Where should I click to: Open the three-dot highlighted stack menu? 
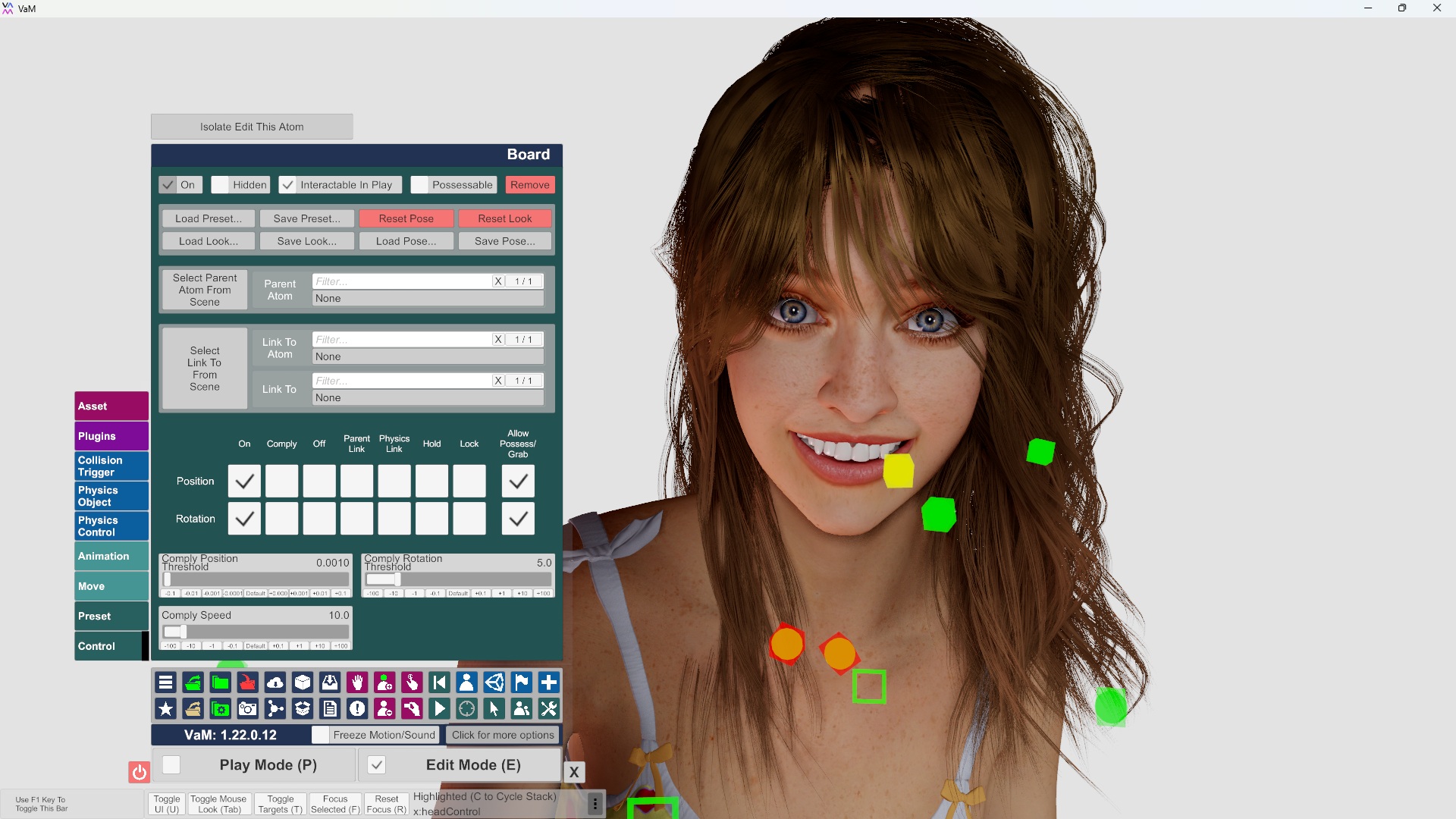pos(595,804)
